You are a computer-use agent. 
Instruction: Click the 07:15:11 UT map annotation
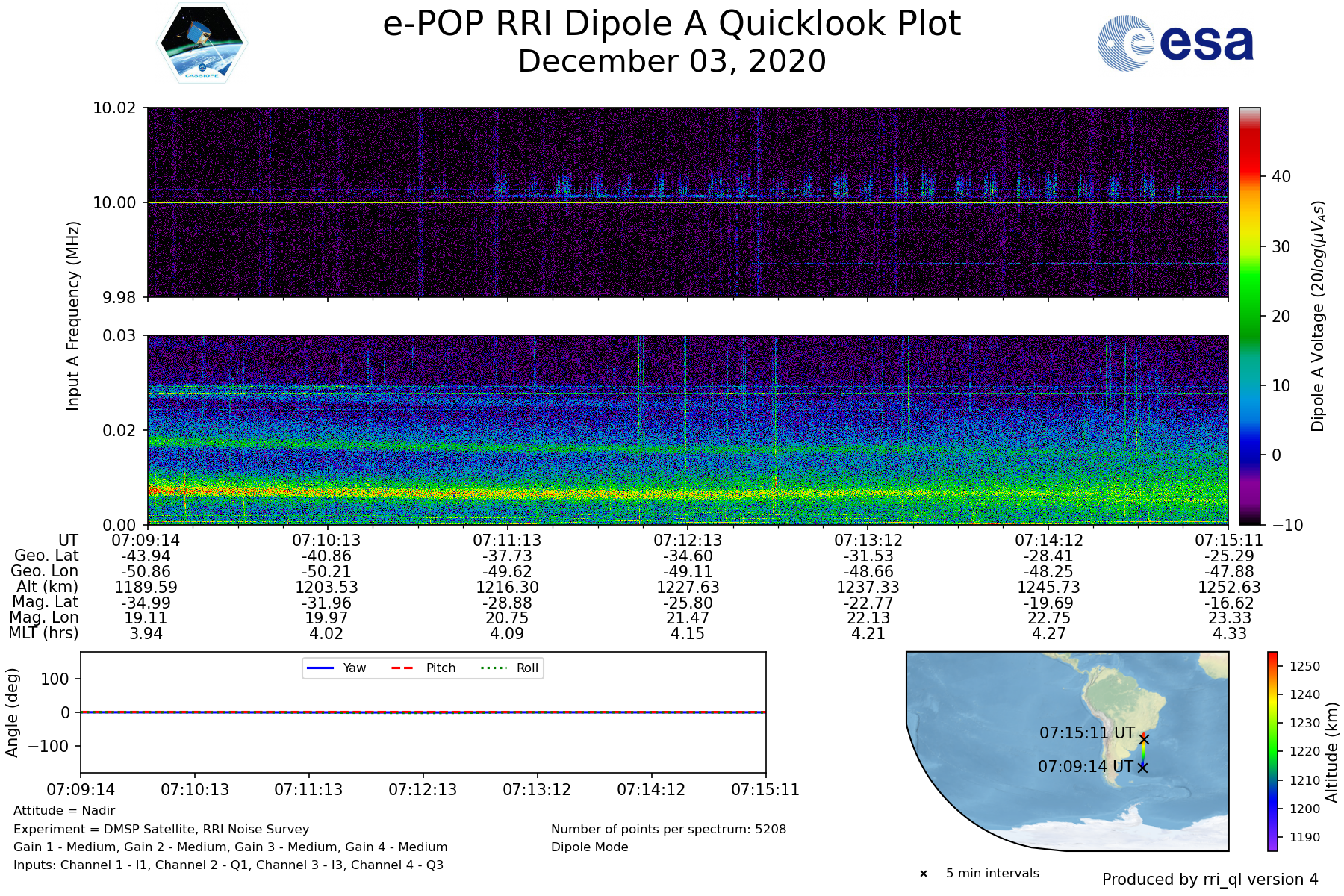pos(1086,733)
